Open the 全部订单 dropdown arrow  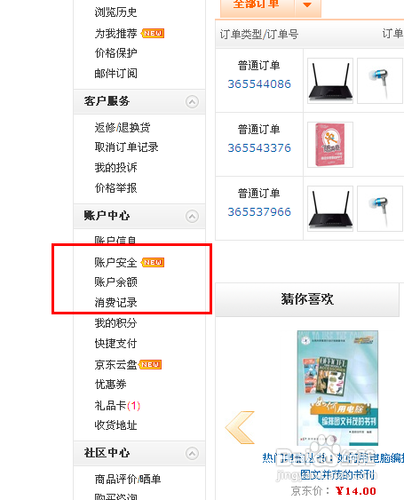[x=308, y=5]
